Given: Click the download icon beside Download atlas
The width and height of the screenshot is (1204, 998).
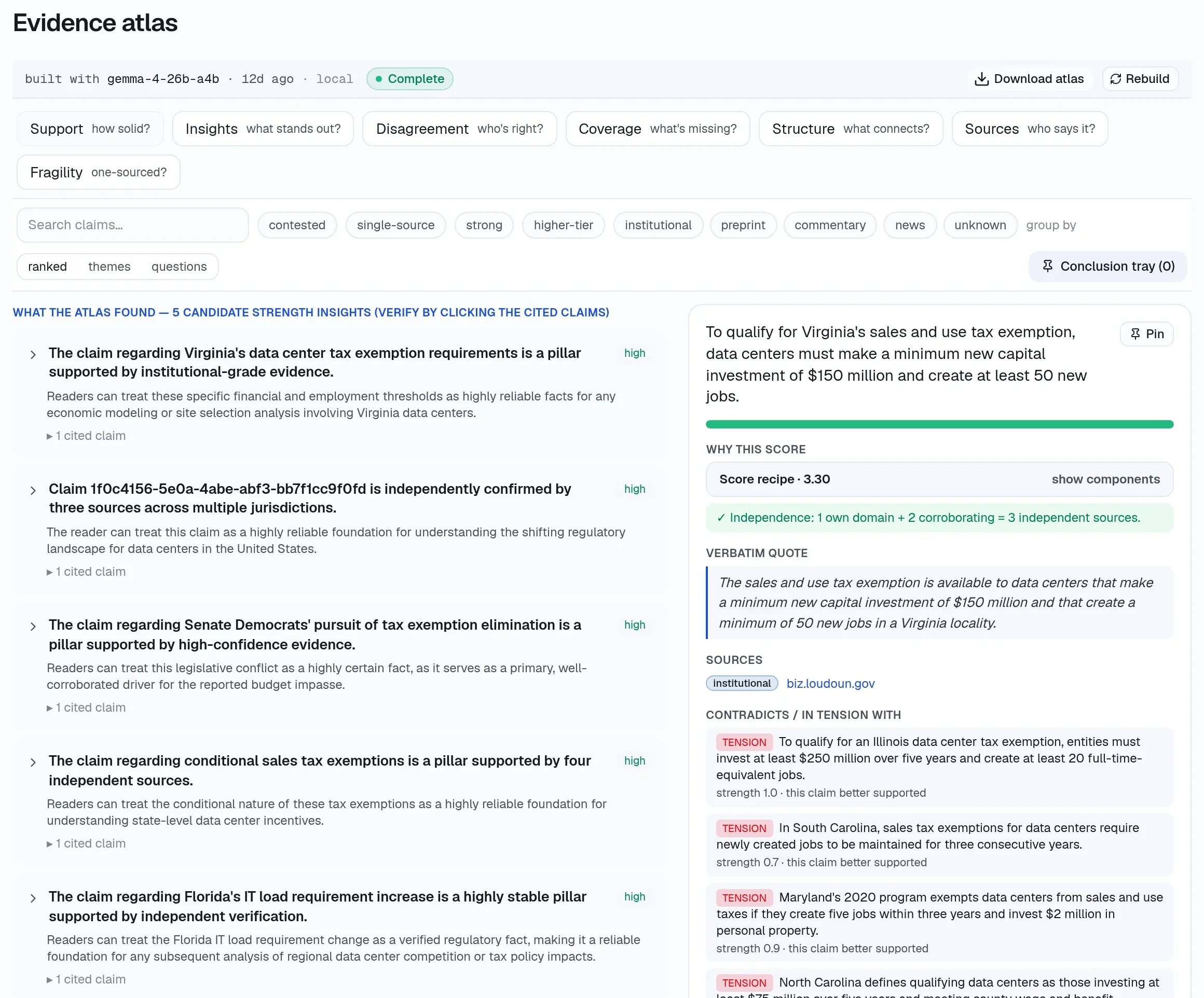Looking at the screenshot, I should (981, 79).
